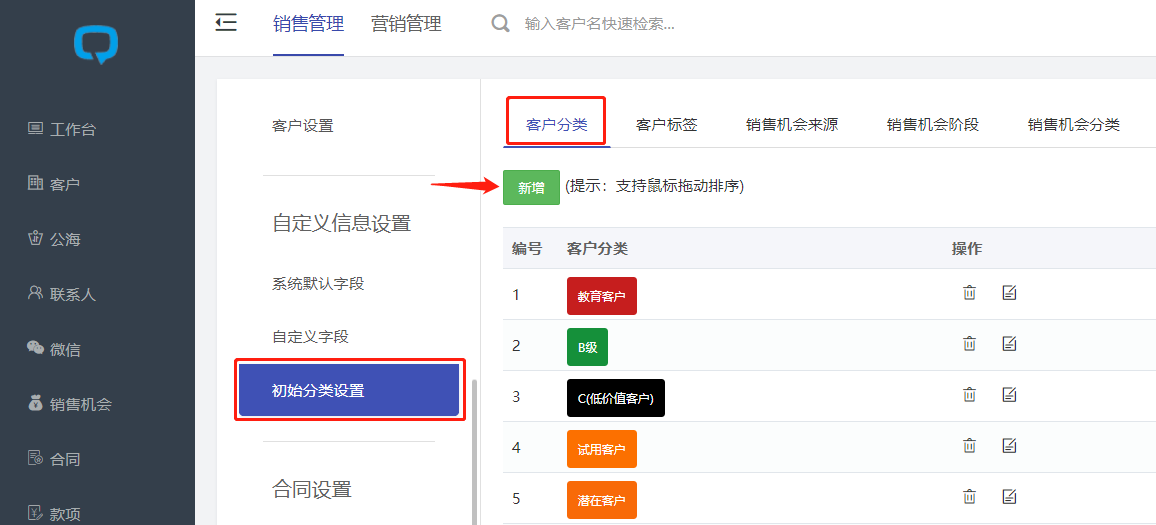Click row number 3 cell

[x=516, y=397]
